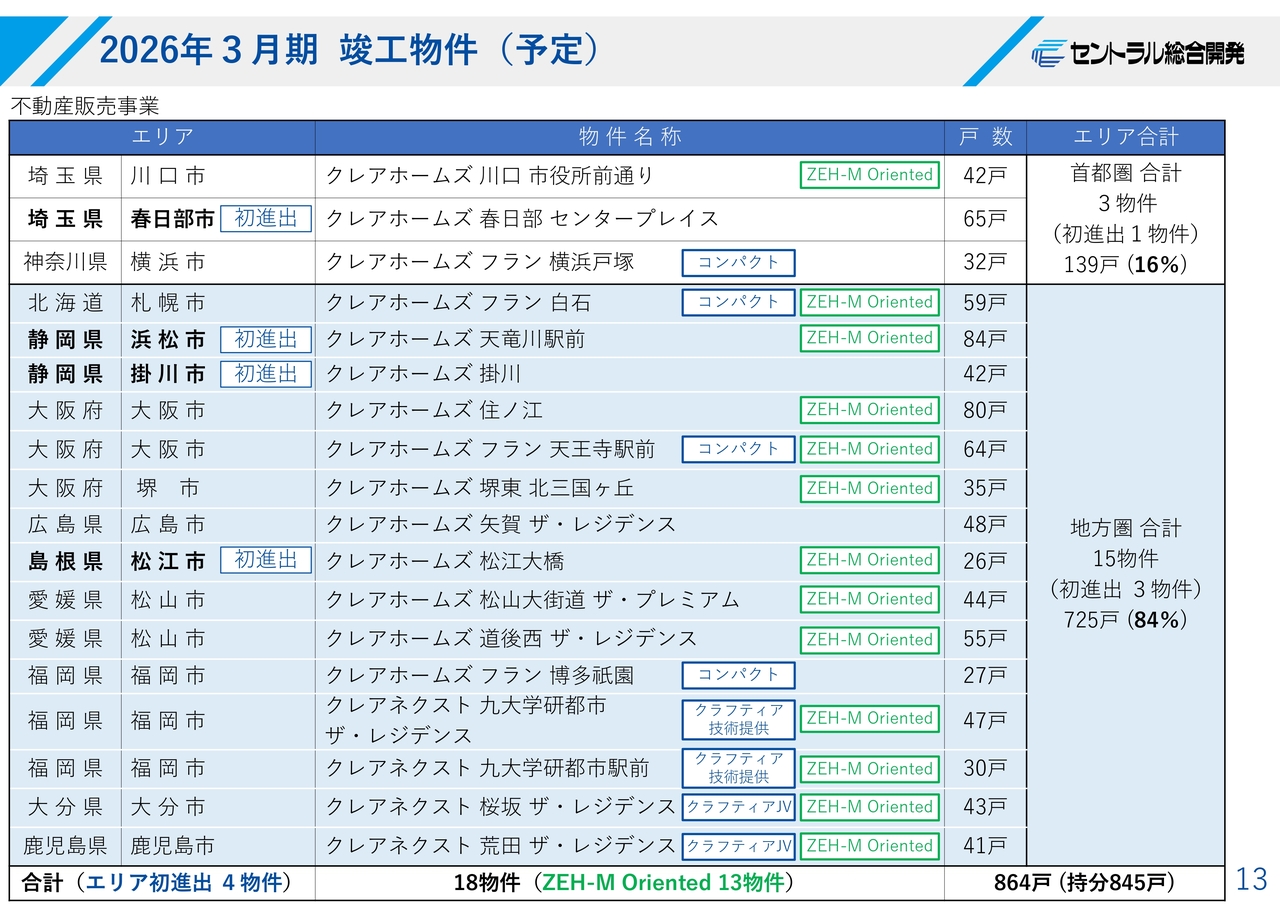Image resolution: width=1280 pixels, height=905 pixels.
Task: Click the 初進出 badge next to 春日部市
Action: coord(265,219)
